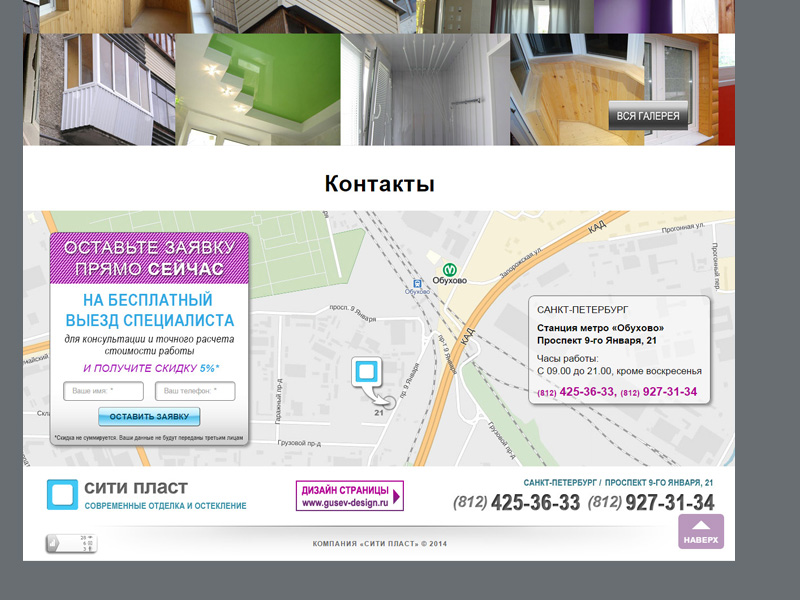Click the map location marker for building 21

tap(367, 373)
